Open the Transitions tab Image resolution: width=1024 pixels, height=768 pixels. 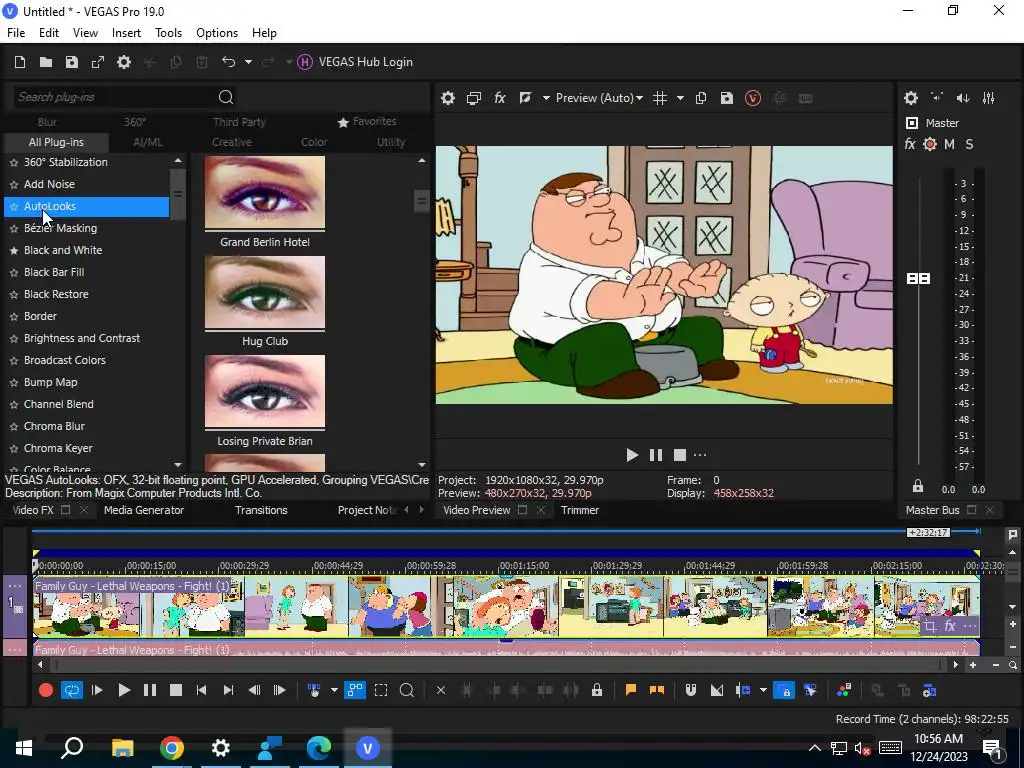(261, 510)
